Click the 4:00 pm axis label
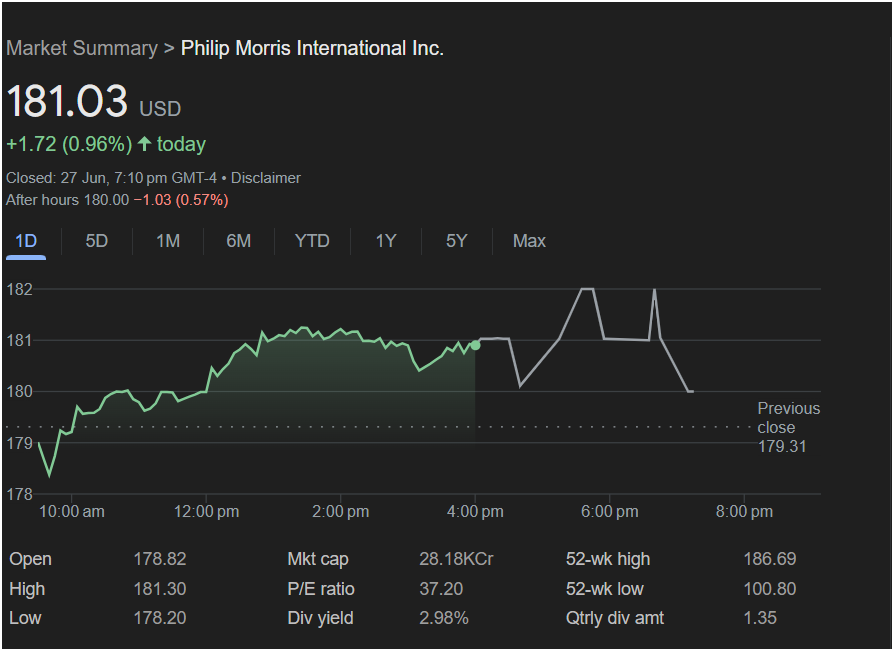894x651 pixels. coord(475,511)
